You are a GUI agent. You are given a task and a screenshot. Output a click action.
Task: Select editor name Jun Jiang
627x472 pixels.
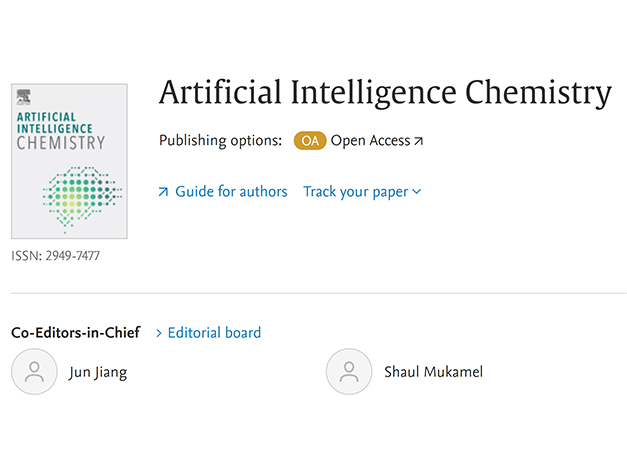click(98, 372)
